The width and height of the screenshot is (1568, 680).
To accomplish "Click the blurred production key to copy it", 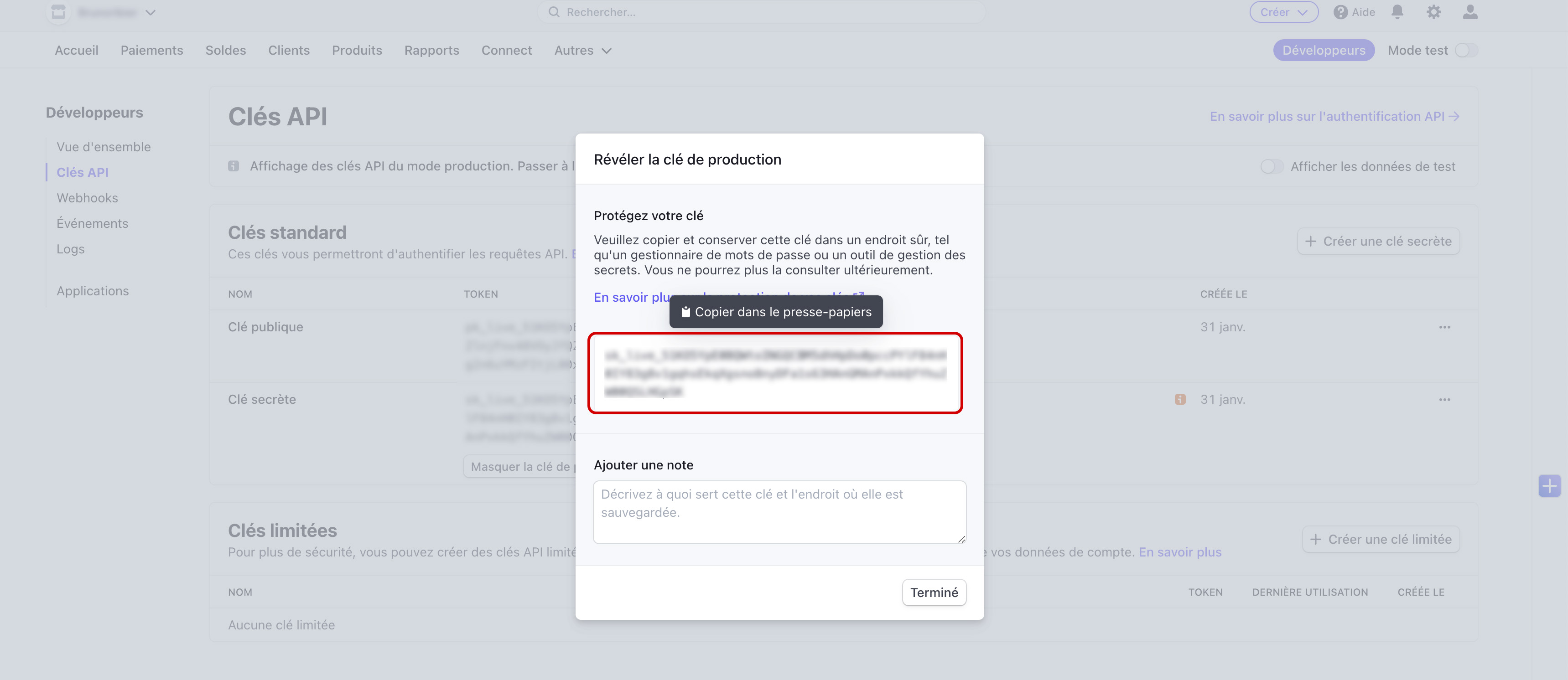I will pyautogui.click(x=775, y=373).
